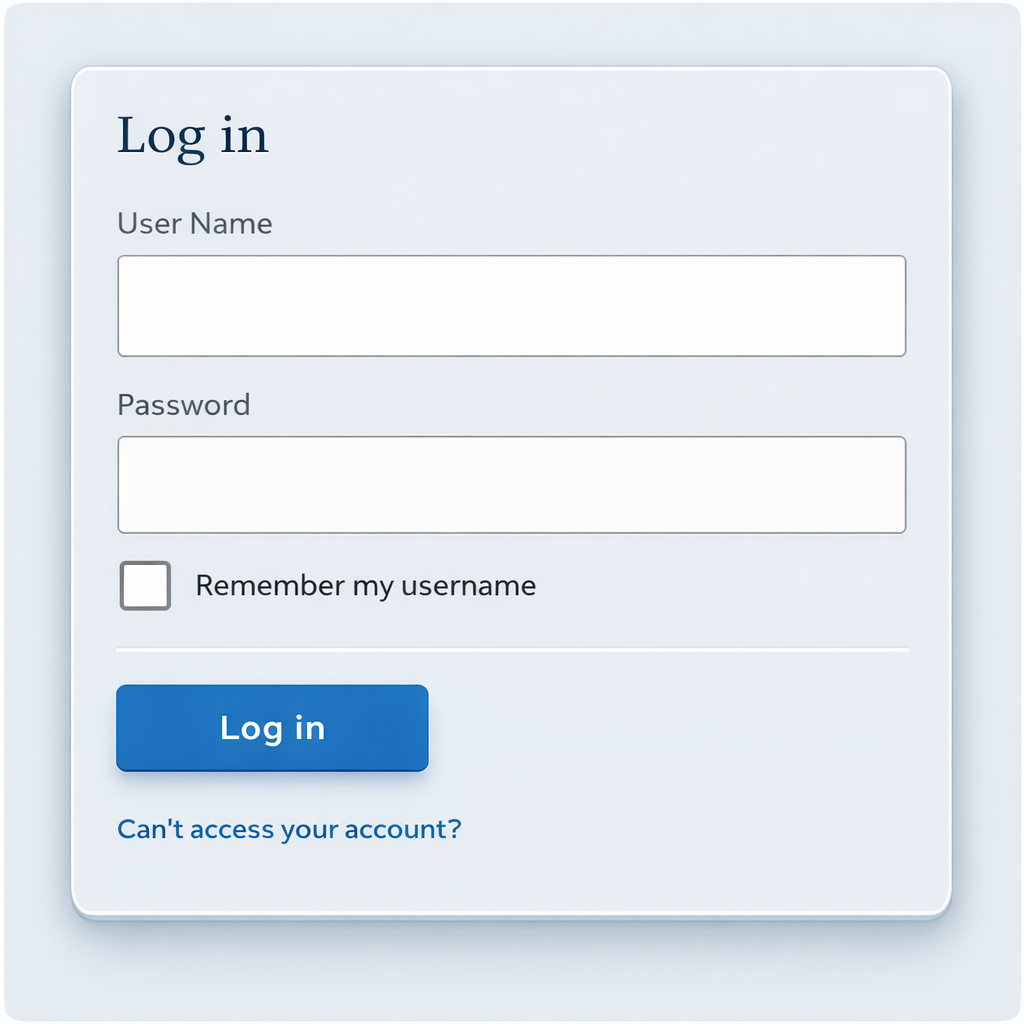Click the Password label
Viewport: 1024px width, 1024px height.
coord(183,405)
